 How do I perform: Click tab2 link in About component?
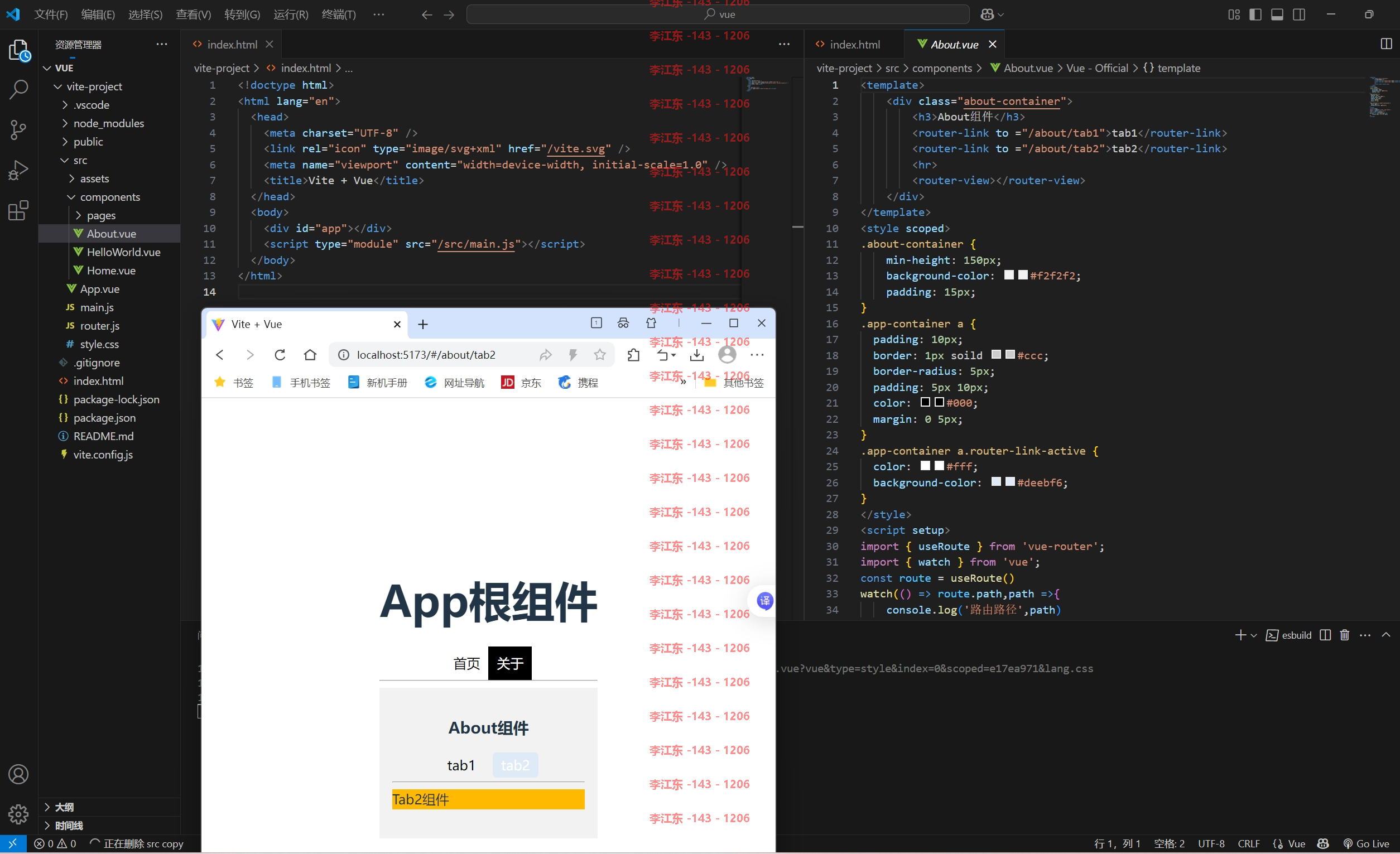[516, 765]
